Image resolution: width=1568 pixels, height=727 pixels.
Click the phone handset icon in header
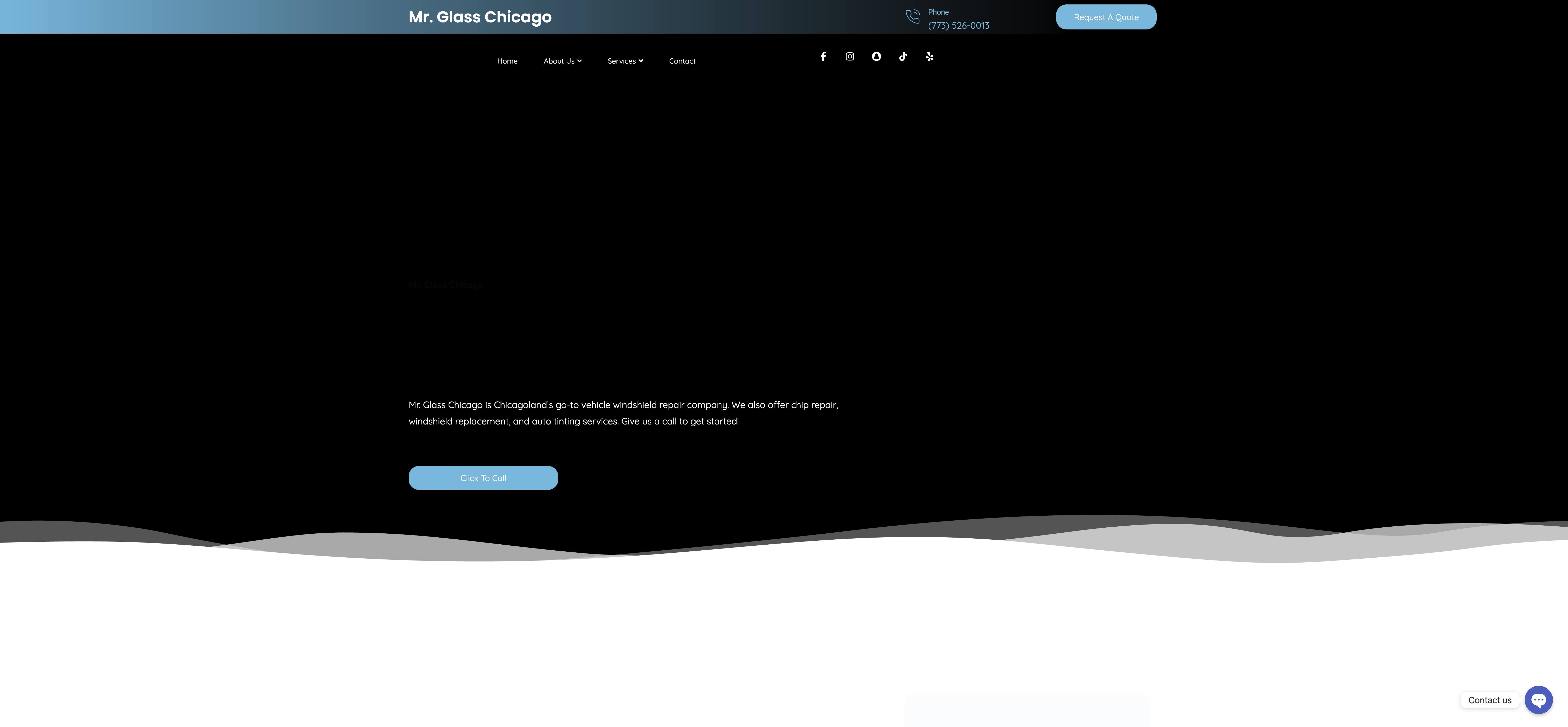(912, 16)
